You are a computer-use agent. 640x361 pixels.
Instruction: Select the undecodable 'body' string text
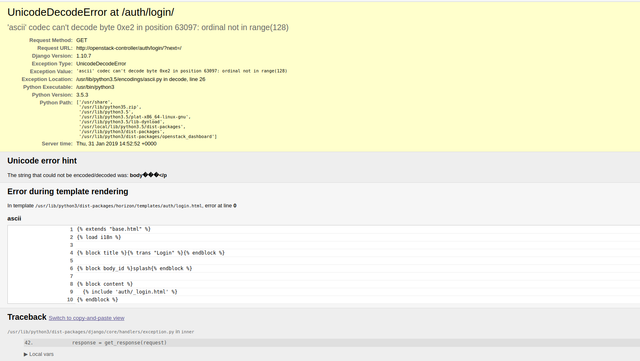coord(148,175)
